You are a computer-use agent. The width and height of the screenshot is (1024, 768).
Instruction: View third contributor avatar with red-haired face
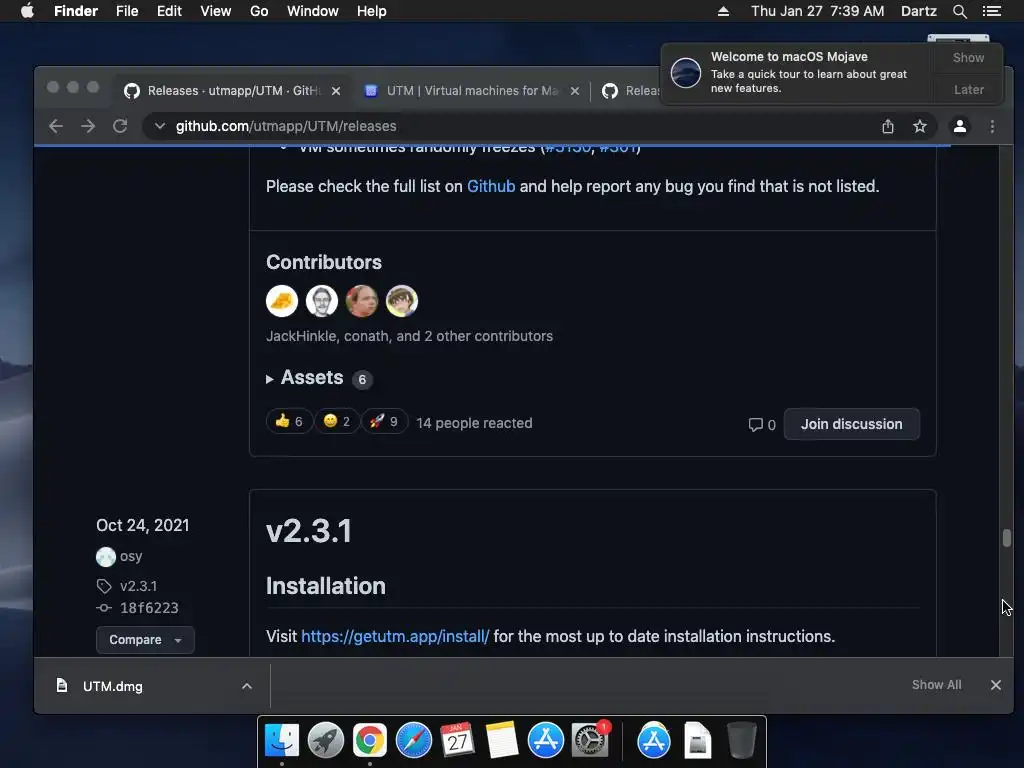(362, 301)
